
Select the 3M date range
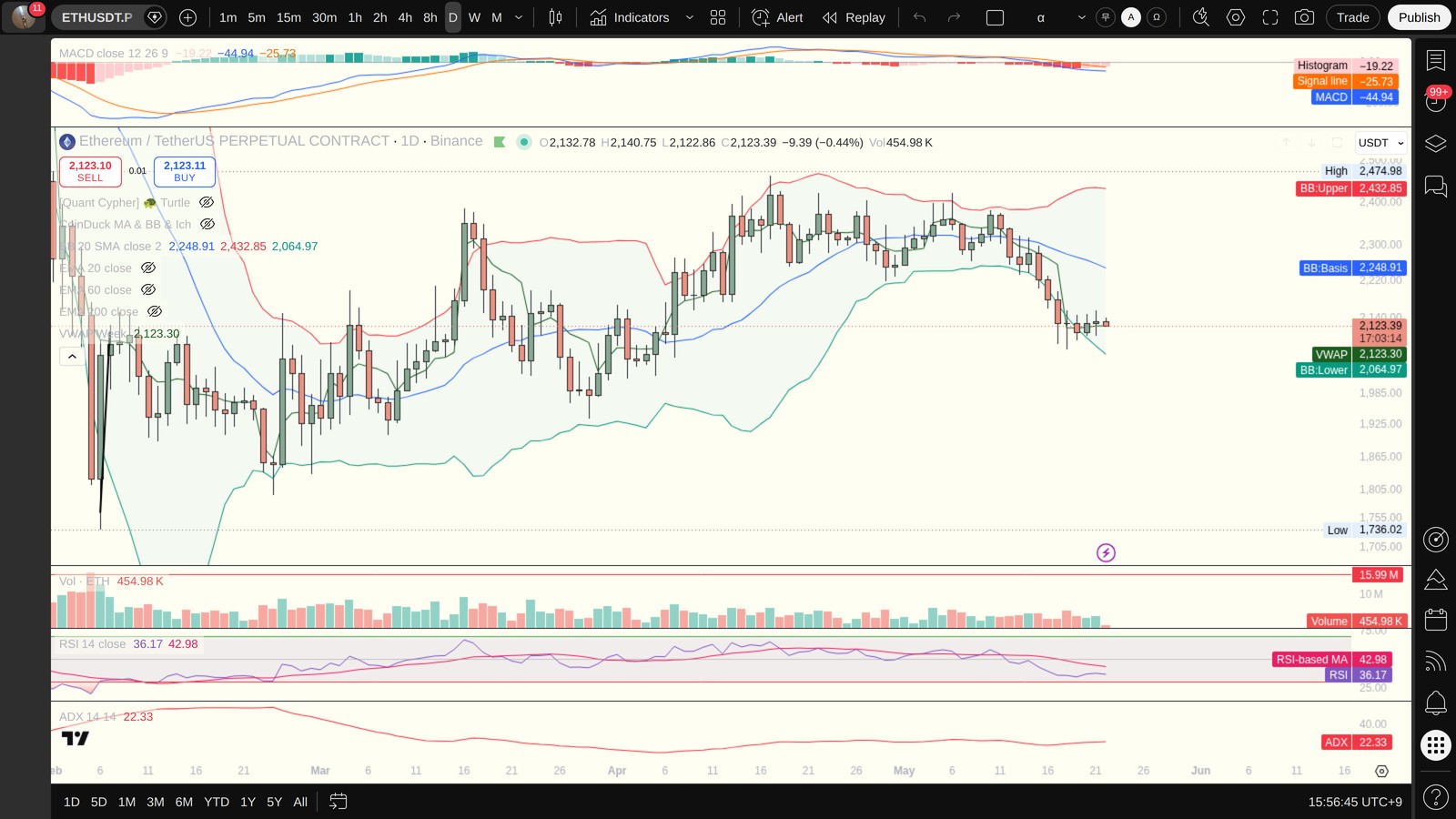click(156, 802)
